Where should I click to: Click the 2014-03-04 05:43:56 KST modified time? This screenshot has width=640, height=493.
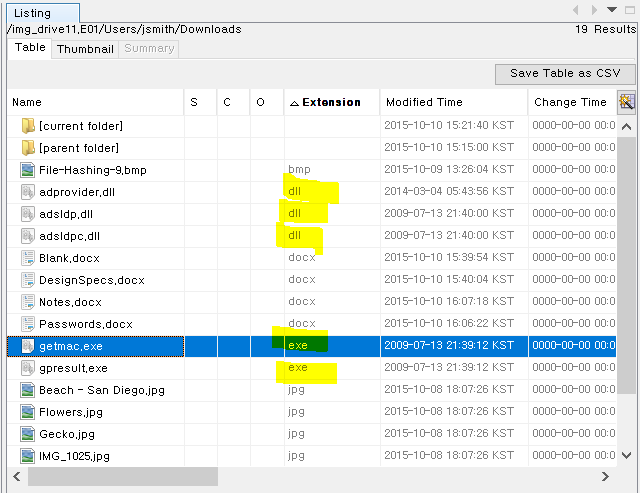point(449,191)
